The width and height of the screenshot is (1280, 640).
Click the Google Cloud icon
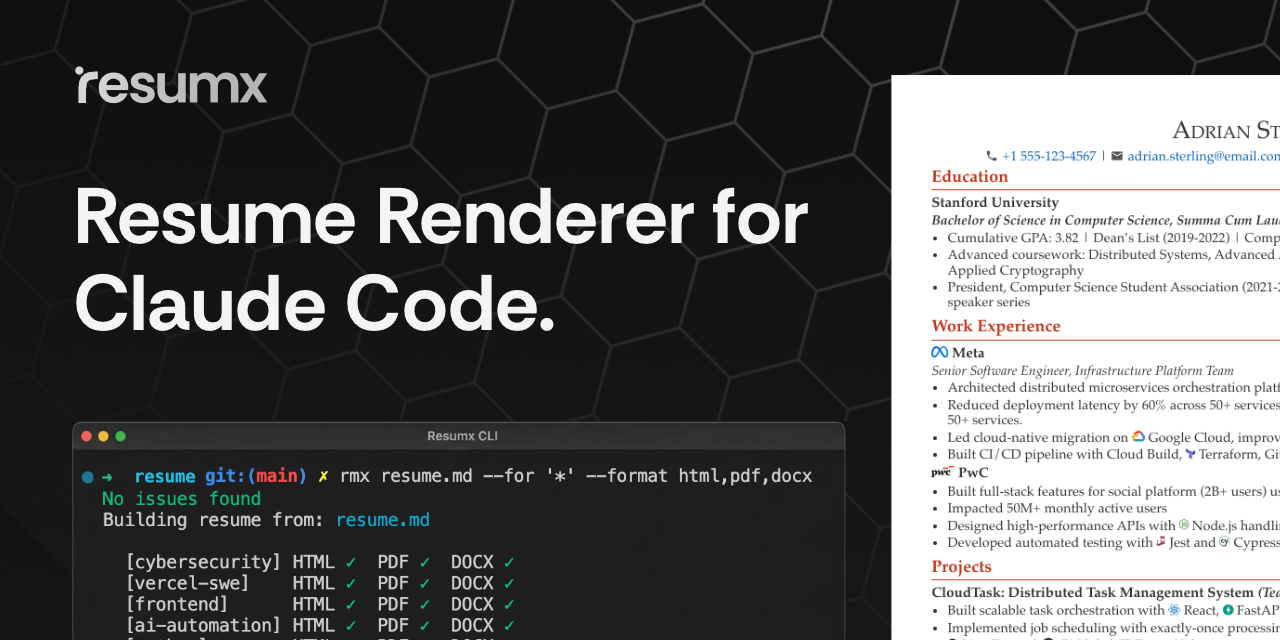pyautogui.click(x=1138, y=437)
